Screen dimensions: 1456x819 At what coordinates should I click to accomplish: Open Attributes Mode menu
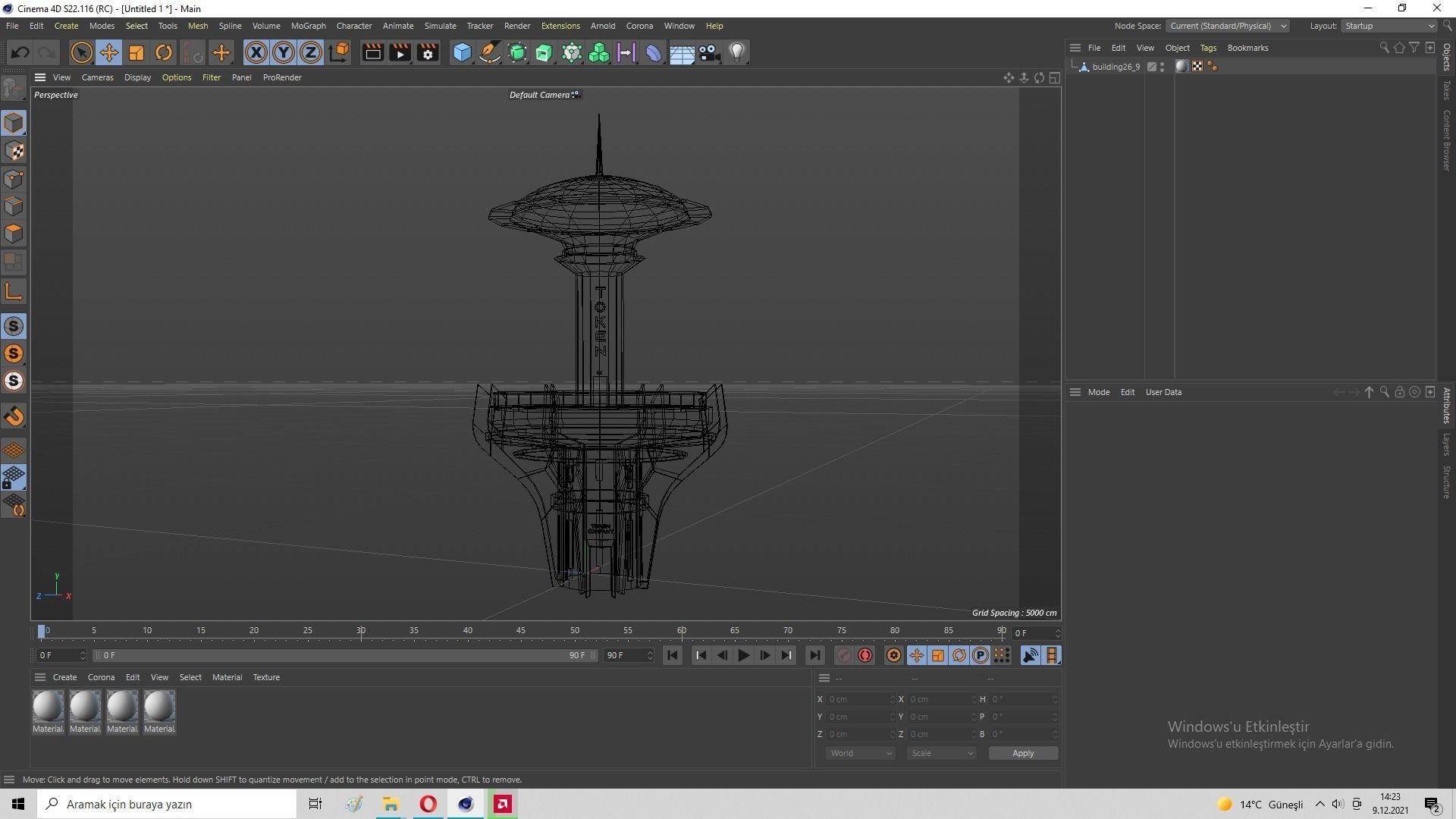point(1098,392)
